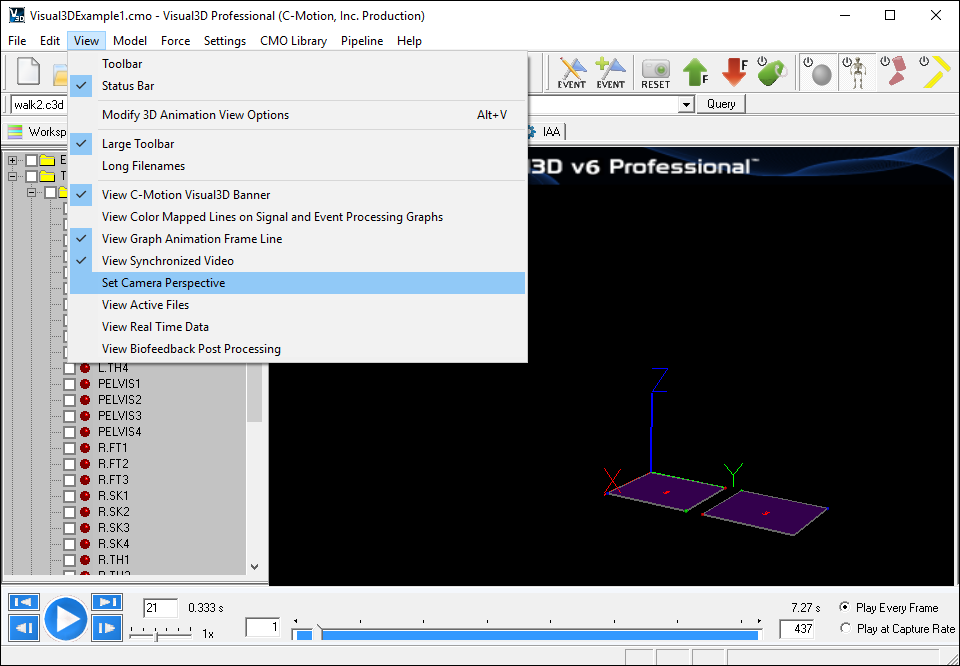
Task: Collapse the second folder tree node
Action: tap(13, 176)
